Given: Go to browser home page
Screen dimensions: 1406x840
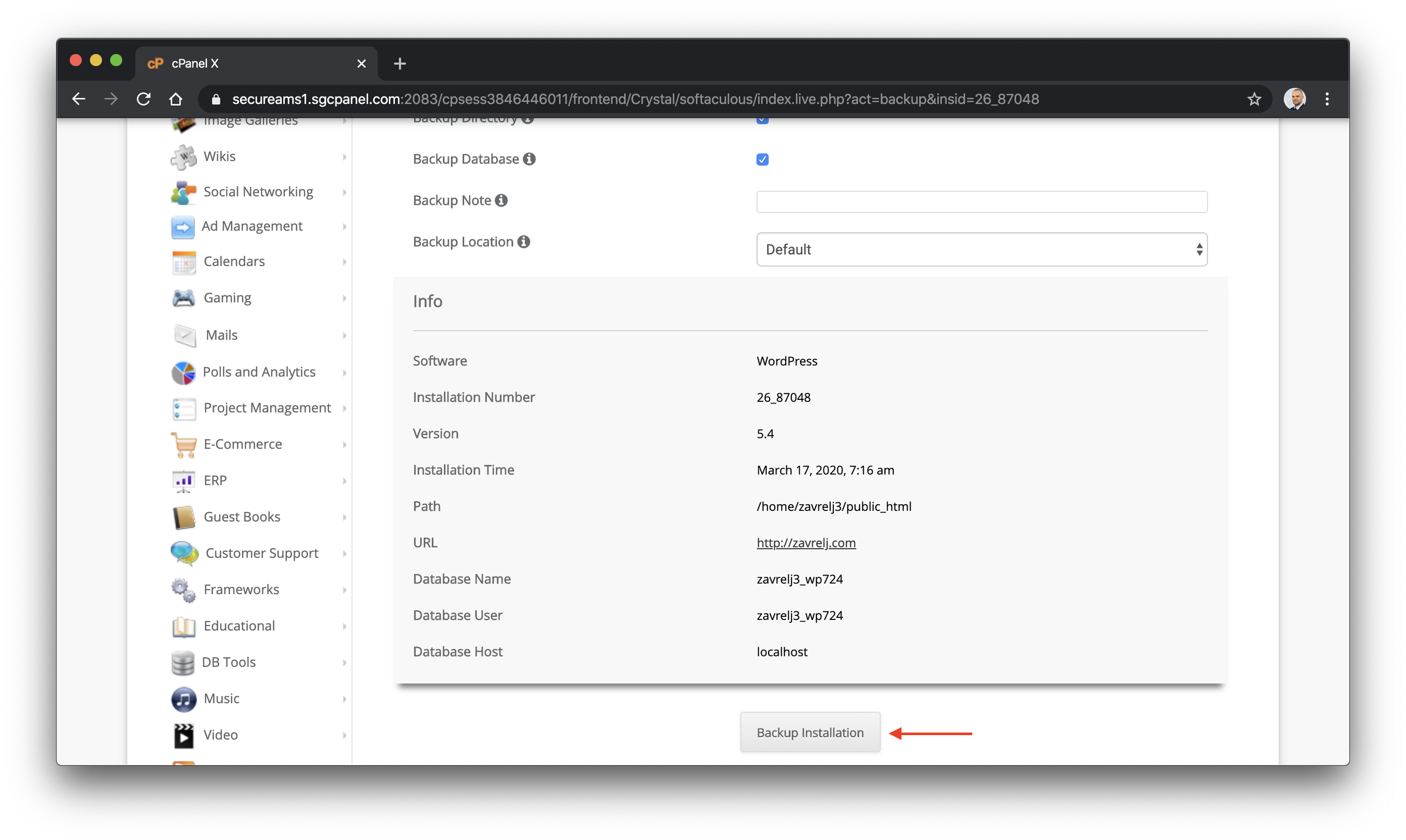Looking at the screenshot, I should (176, 99).
